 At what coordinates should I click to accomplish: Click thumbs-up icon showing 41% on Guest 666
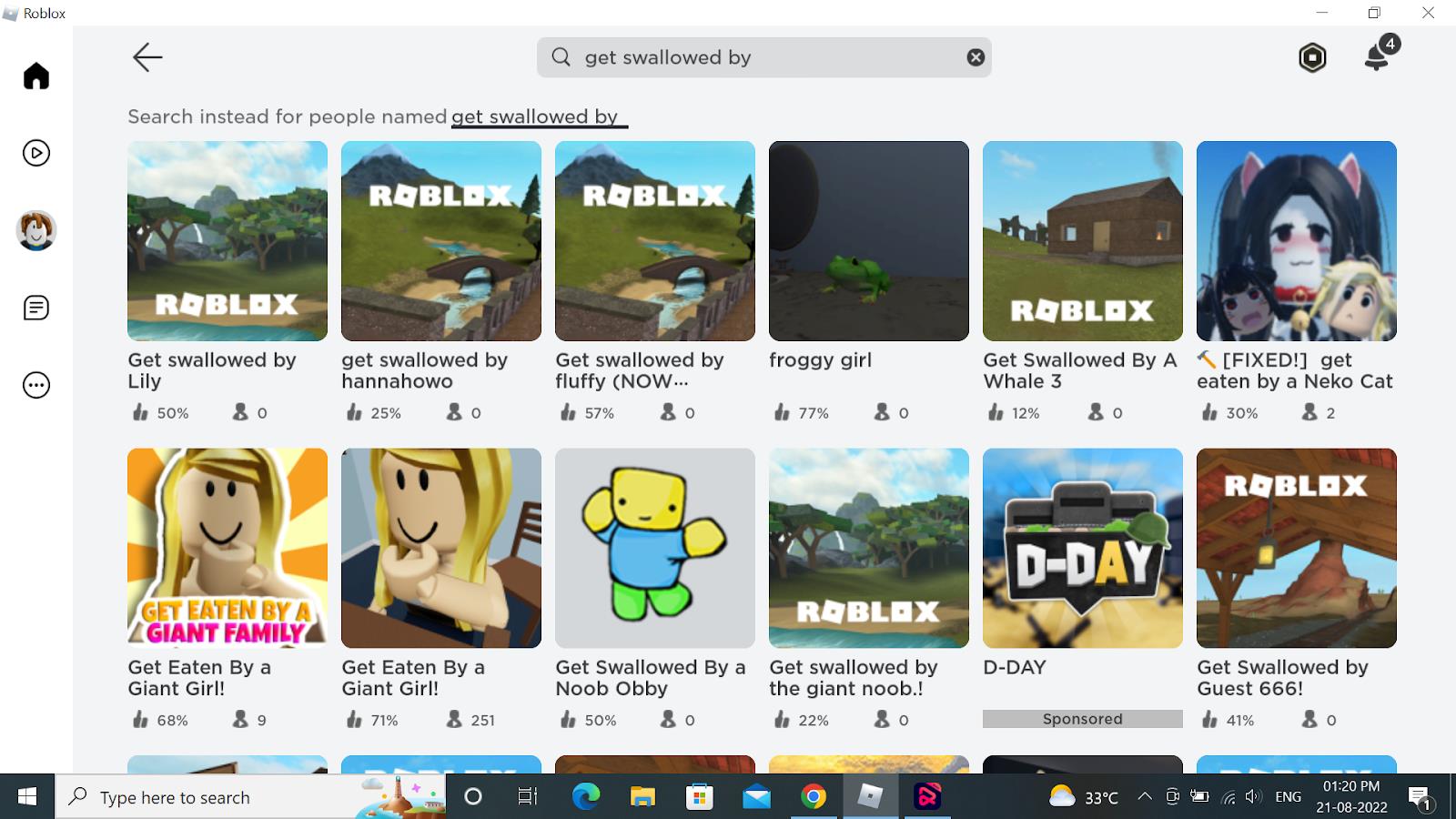click(x=1209, y=719)
